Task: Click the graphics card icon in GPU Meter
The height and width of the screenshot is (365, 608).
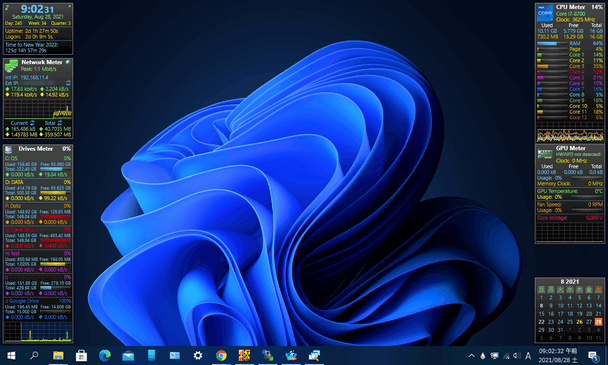Action: (545, 154)
